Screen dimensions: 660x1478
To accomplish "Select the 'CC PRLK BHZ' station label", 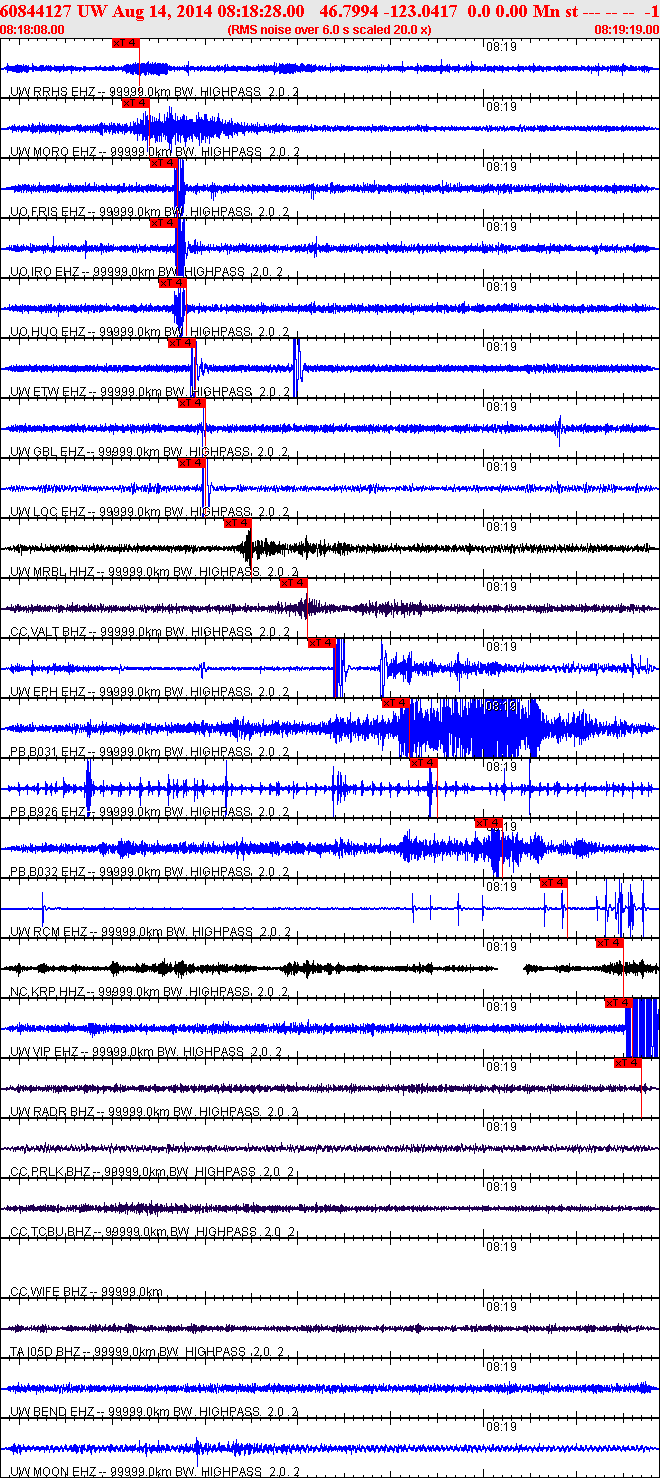I will pos(50,1172).
